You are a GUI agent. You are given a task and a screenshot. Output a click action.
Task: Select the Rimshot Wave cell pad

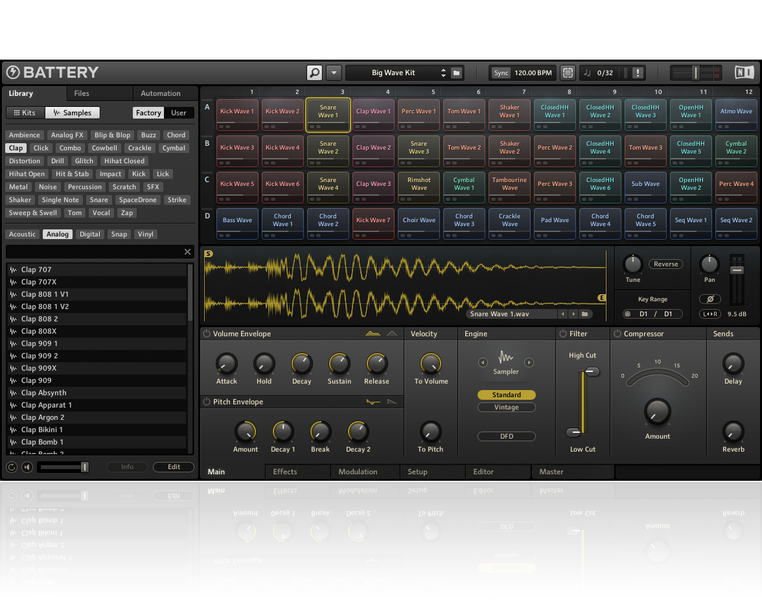pyautogui.click(x=419, y=184)
